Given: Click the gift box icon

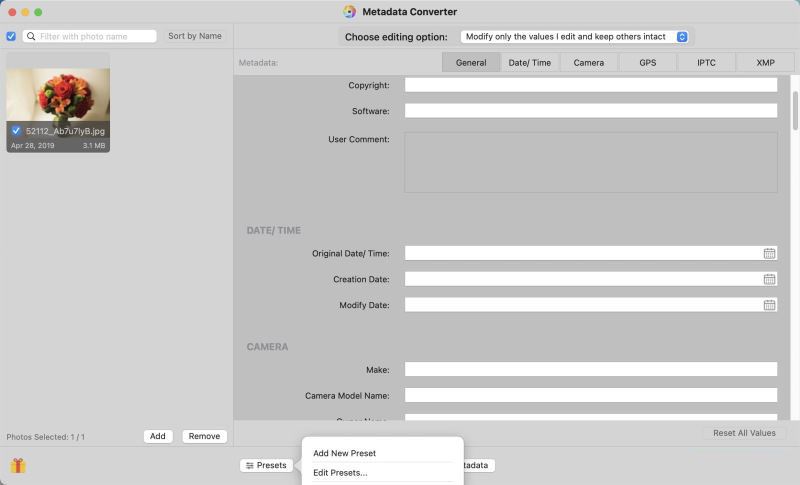Looking at the screenshot, I should tap(18, 465).
